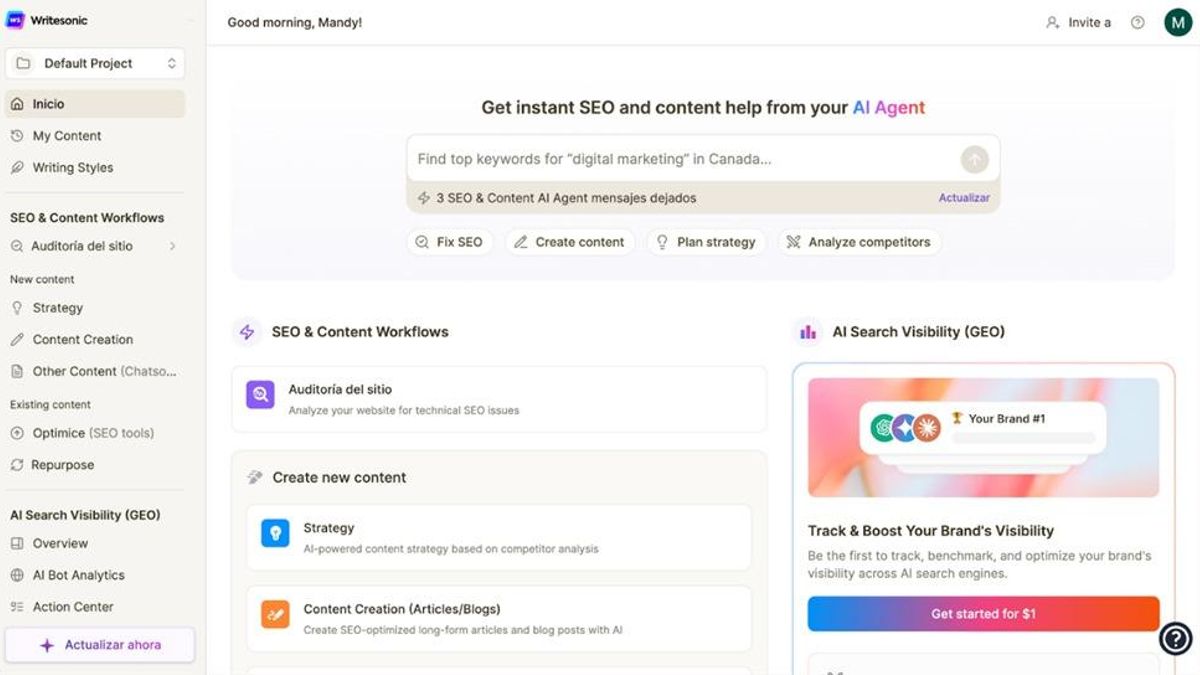
Task: Click the Analyze competitors chip
Action: click(859, 242)
